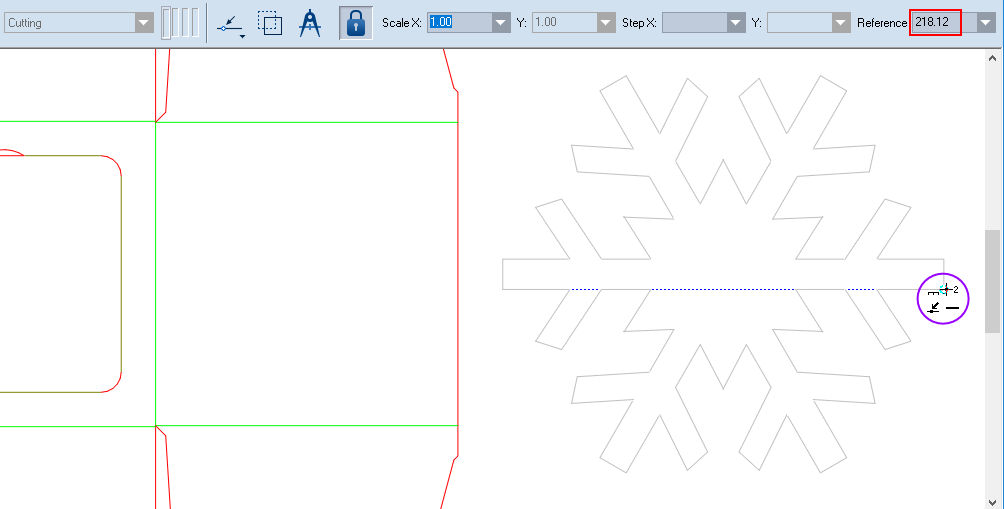Click the dotted center line of snowflake
Image resolution: width=1004 pixels, height=509 pixels.
point(723,289)
